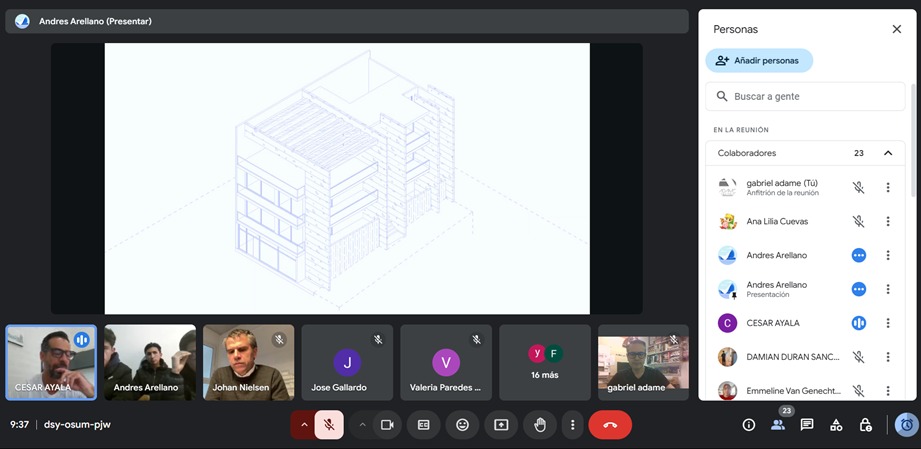Click the present screen icon
Screen dimensions: 921x449
(501, 425)
